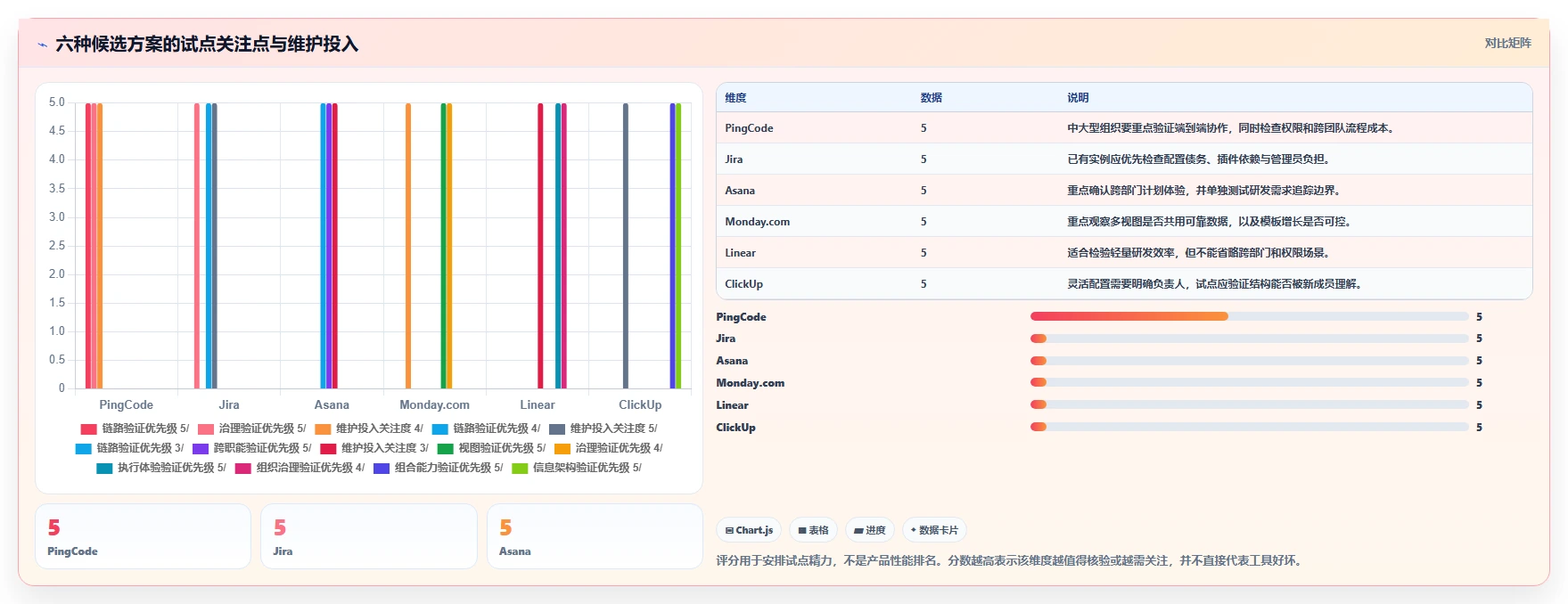Screen dimensions: 1568x604
Task: Click the Jira description about 配置债务
Action: (x=1200, y=159)
